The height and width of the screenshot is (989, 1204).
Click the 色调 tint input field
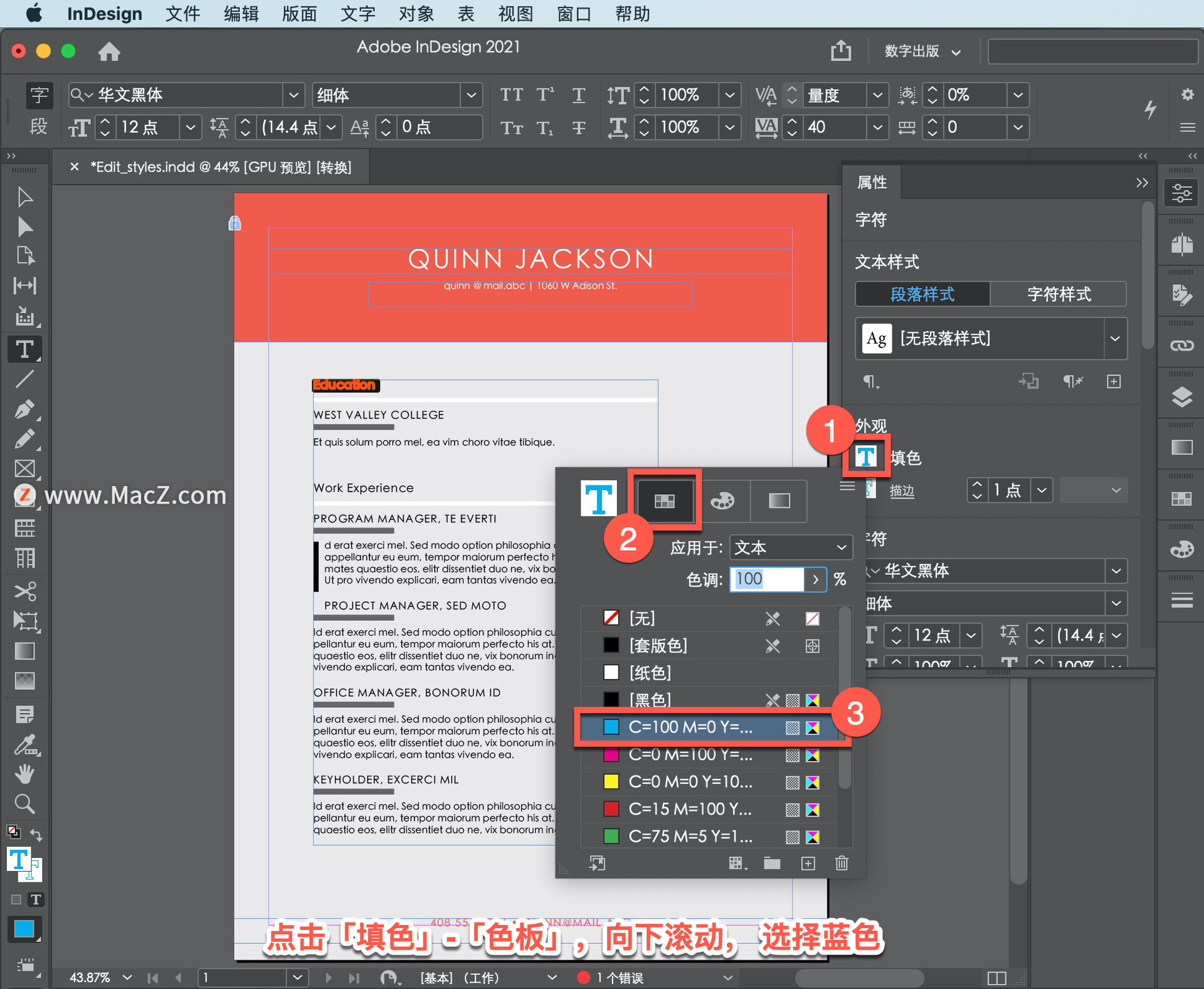pos(766,579)
